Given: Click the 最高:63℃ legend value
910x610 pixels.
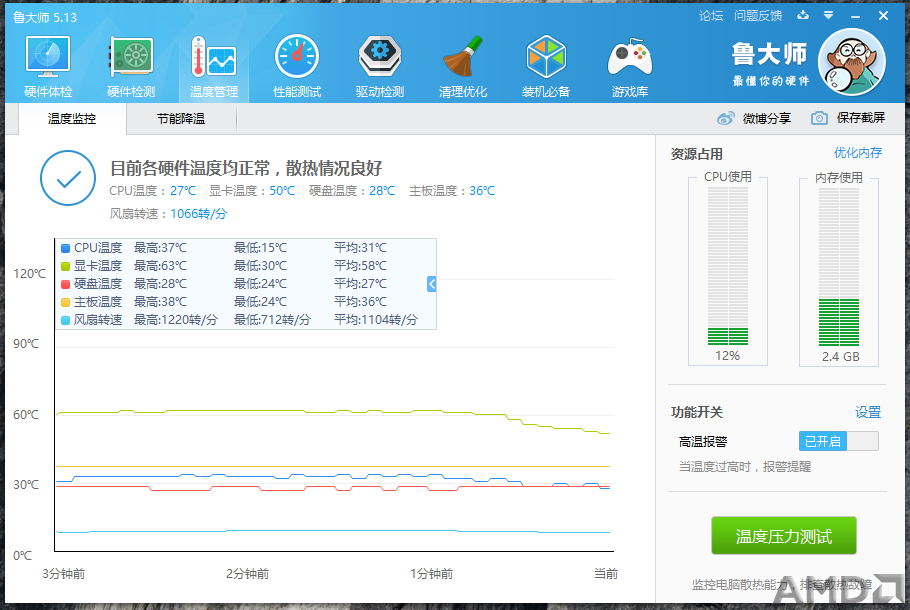Looking at the screenshot, I should click(x=160, y=266).
